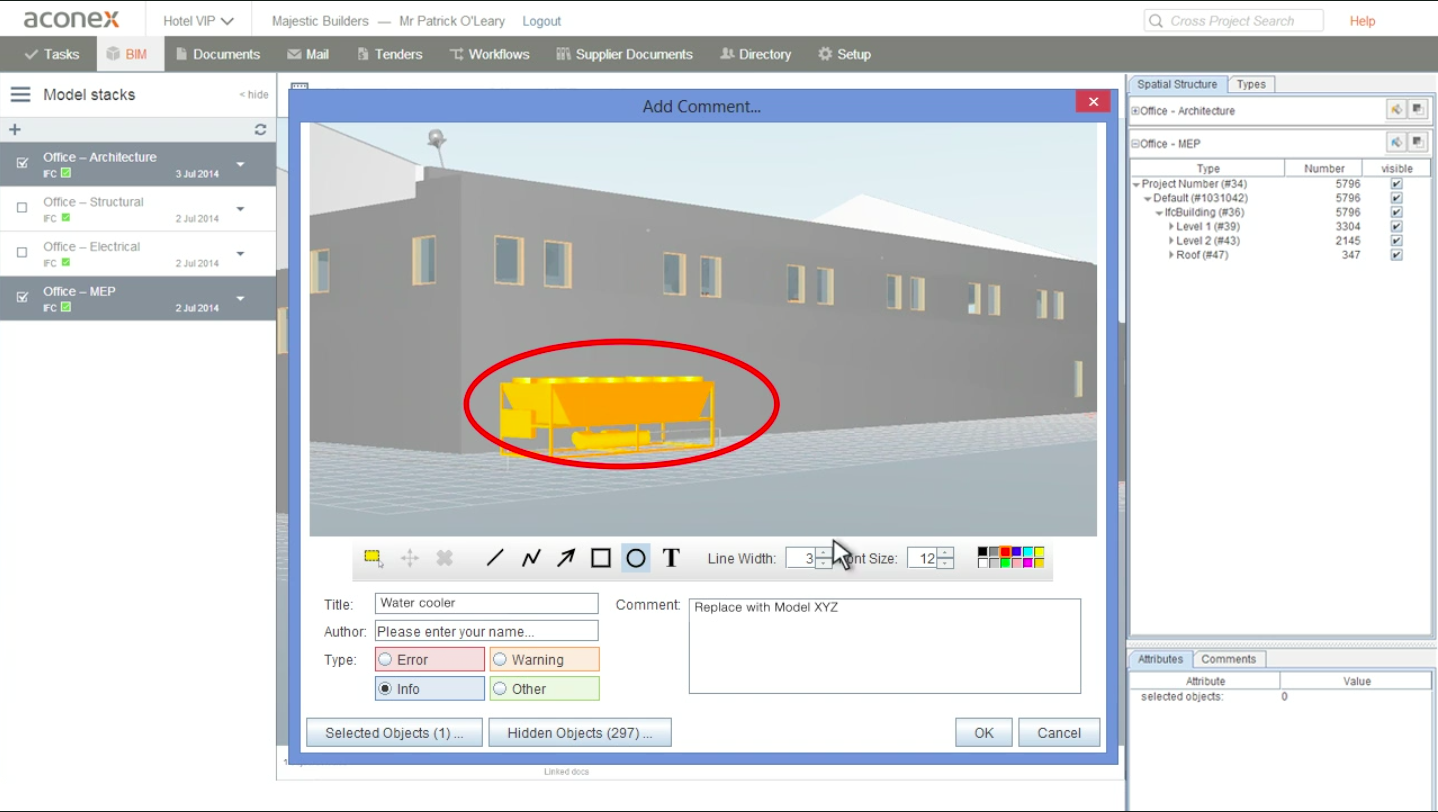Select the arrow annotation tool

tap(566, 558)
